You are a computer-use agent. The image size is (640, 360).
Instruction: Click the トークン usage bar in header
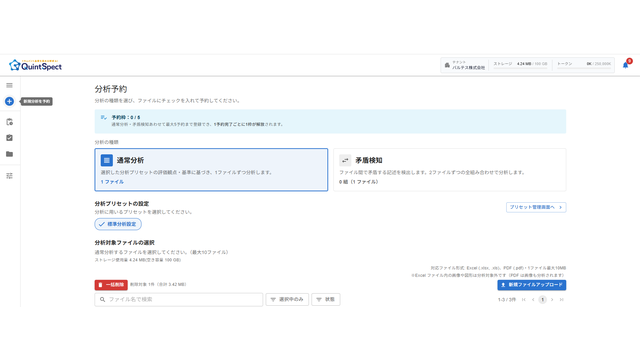tap(584, 65)
